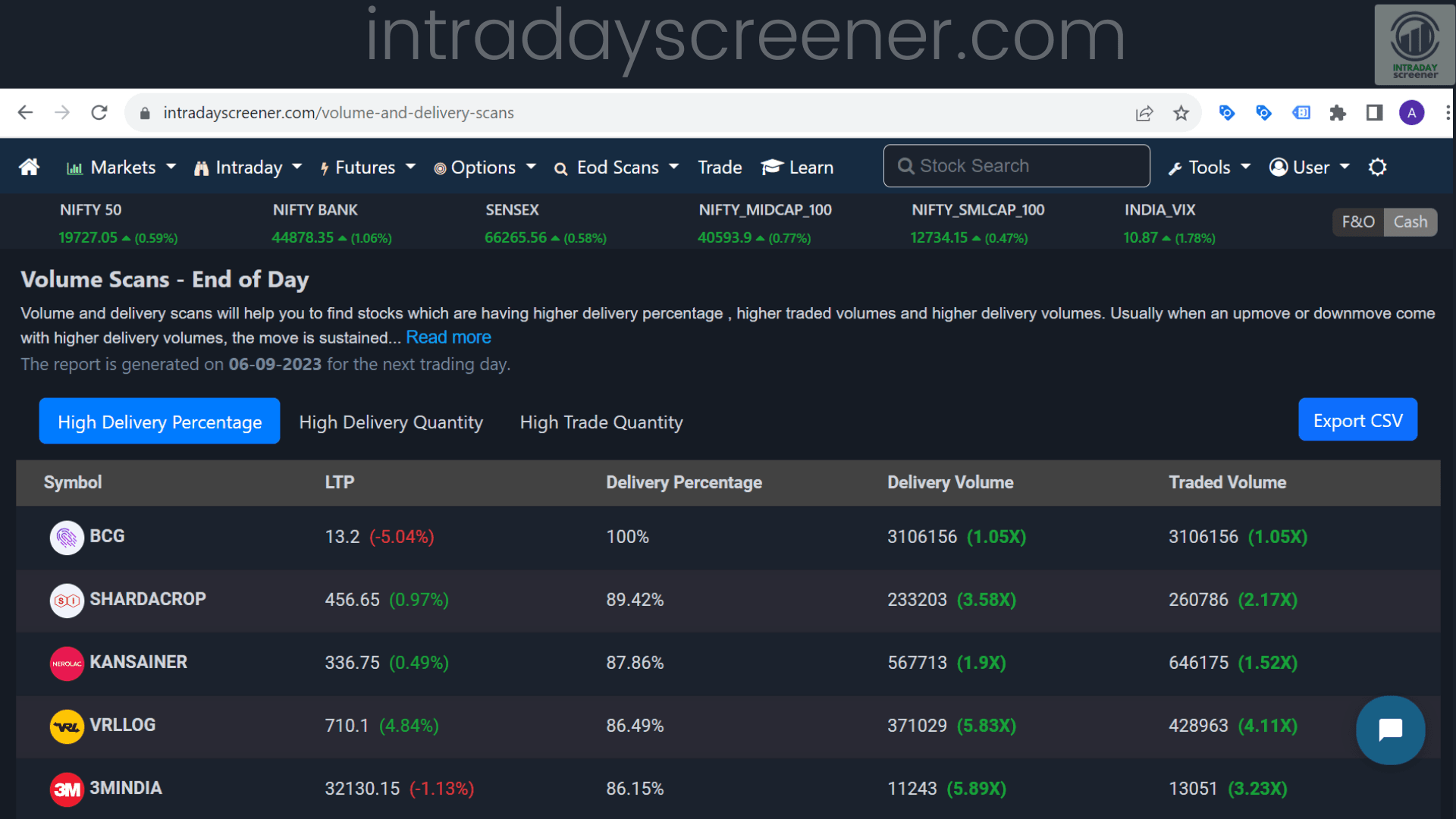Select High Trade Quantity tab
The width and height of the screenshot is (1456, 819).
click(x=601, y=422)
